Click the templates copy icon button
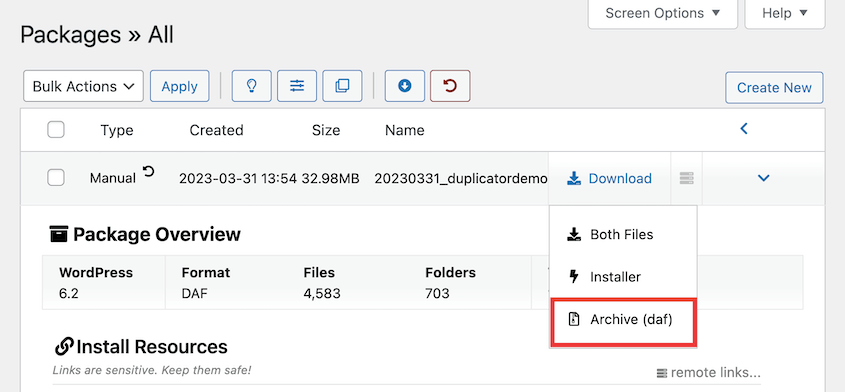This screenshot has width=845, height=392. pyautogui.click(x=342, y=86)
